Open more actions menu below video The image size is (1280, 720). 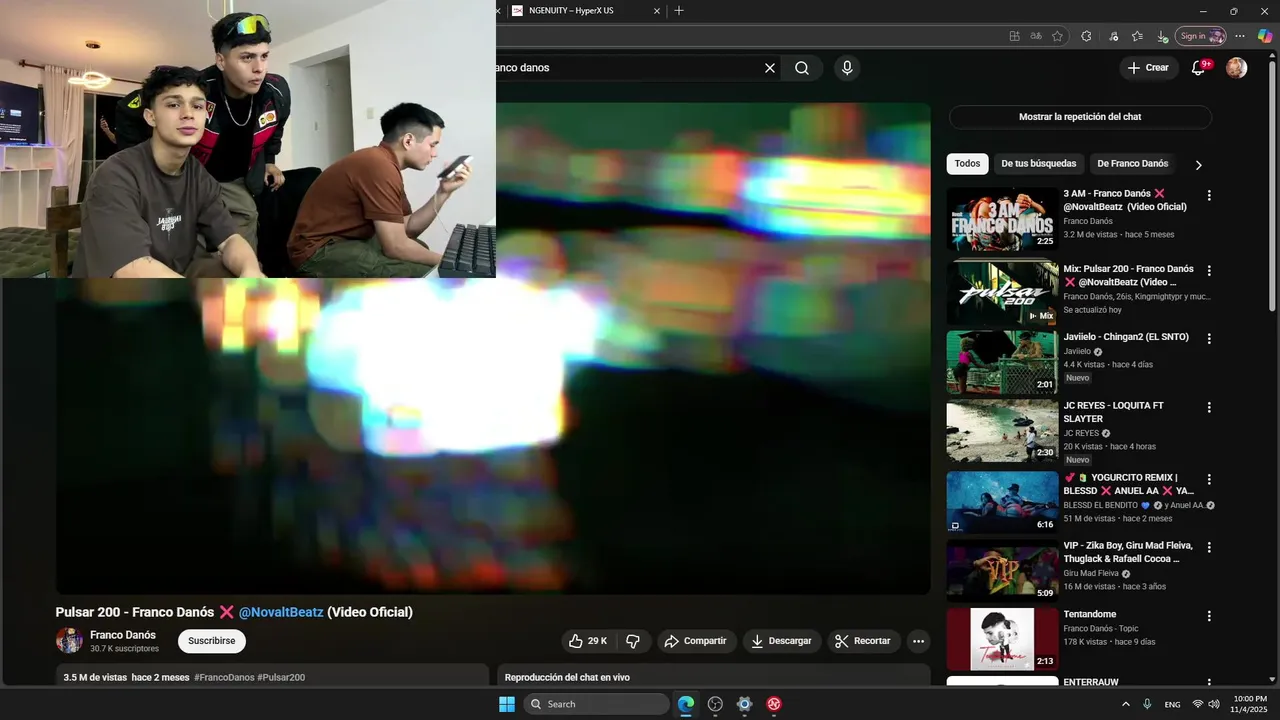click(x=918, y=641)
